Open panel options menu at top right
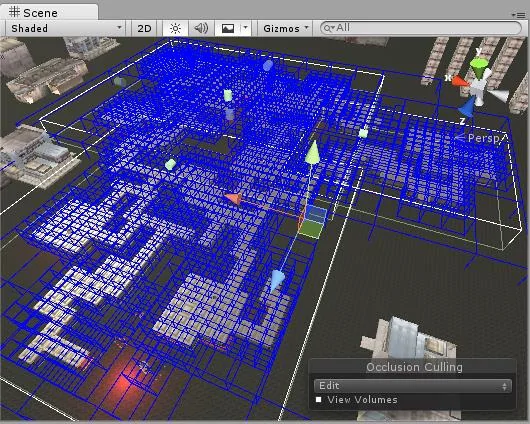The height and width of the screenshot is (424, 530). click(x=519, y=15)
